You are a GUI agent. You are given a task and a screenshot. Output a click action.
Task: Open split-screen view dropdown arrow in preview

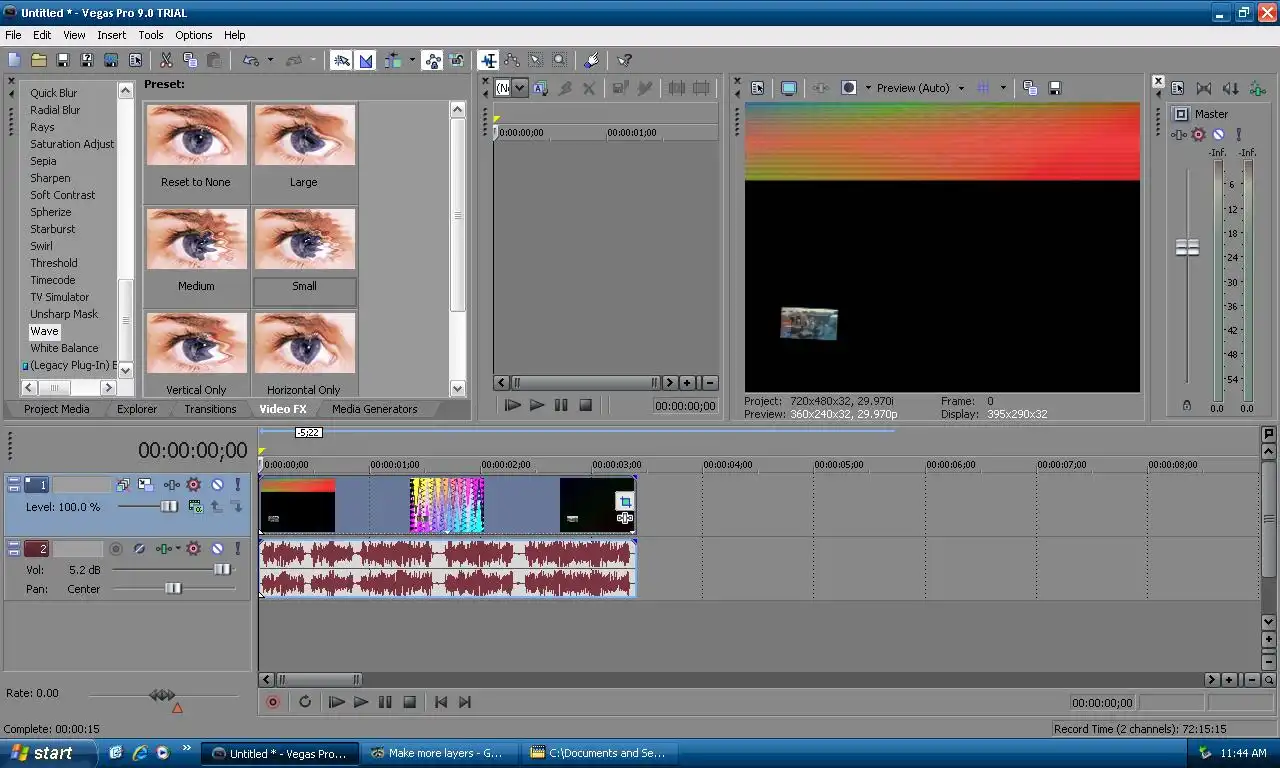pos(867,88)
